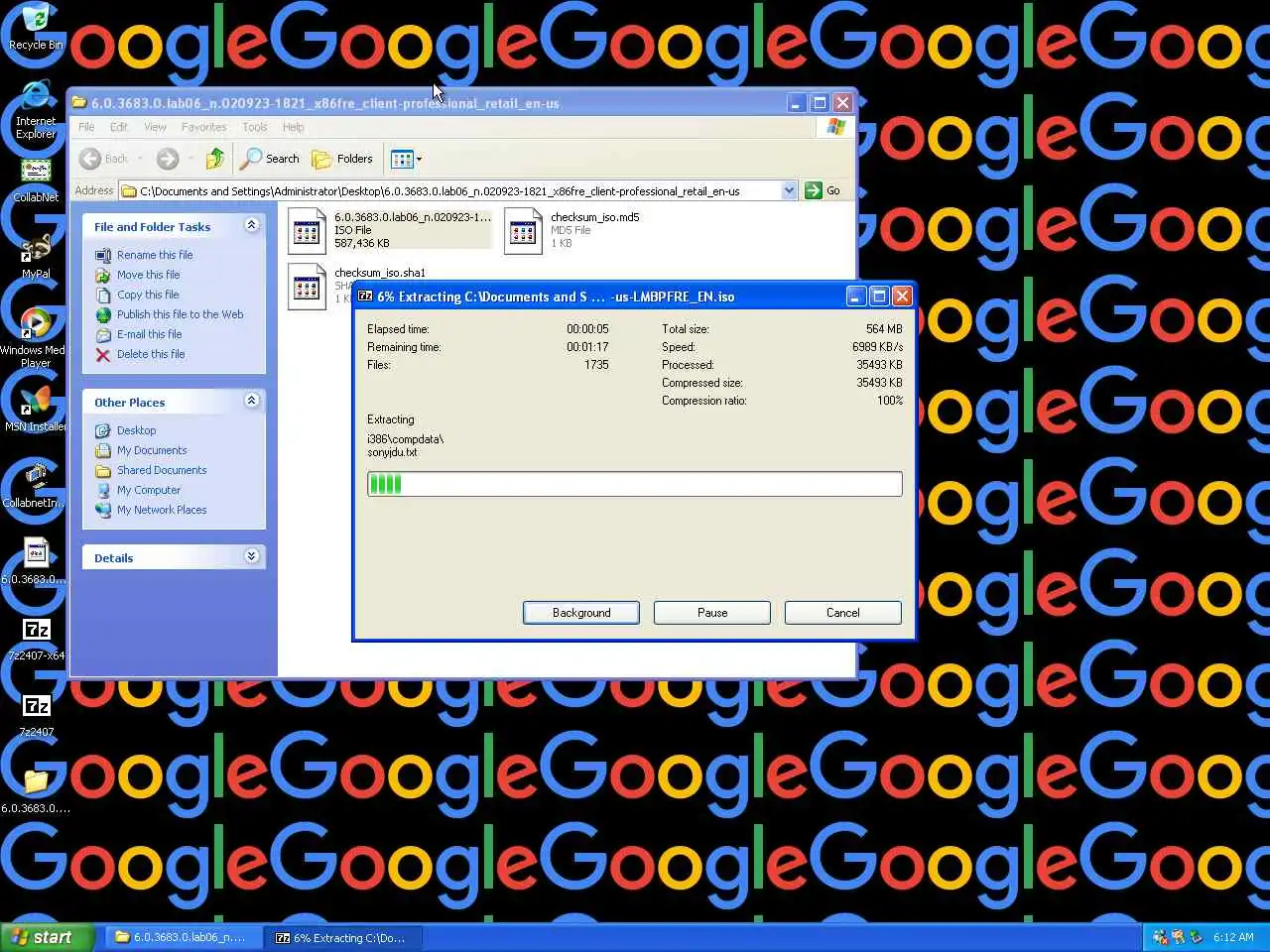Collapse the Other Places panel
This screenshot has height=952, width=1270.
pyautogui.click(x=251, y=401)
